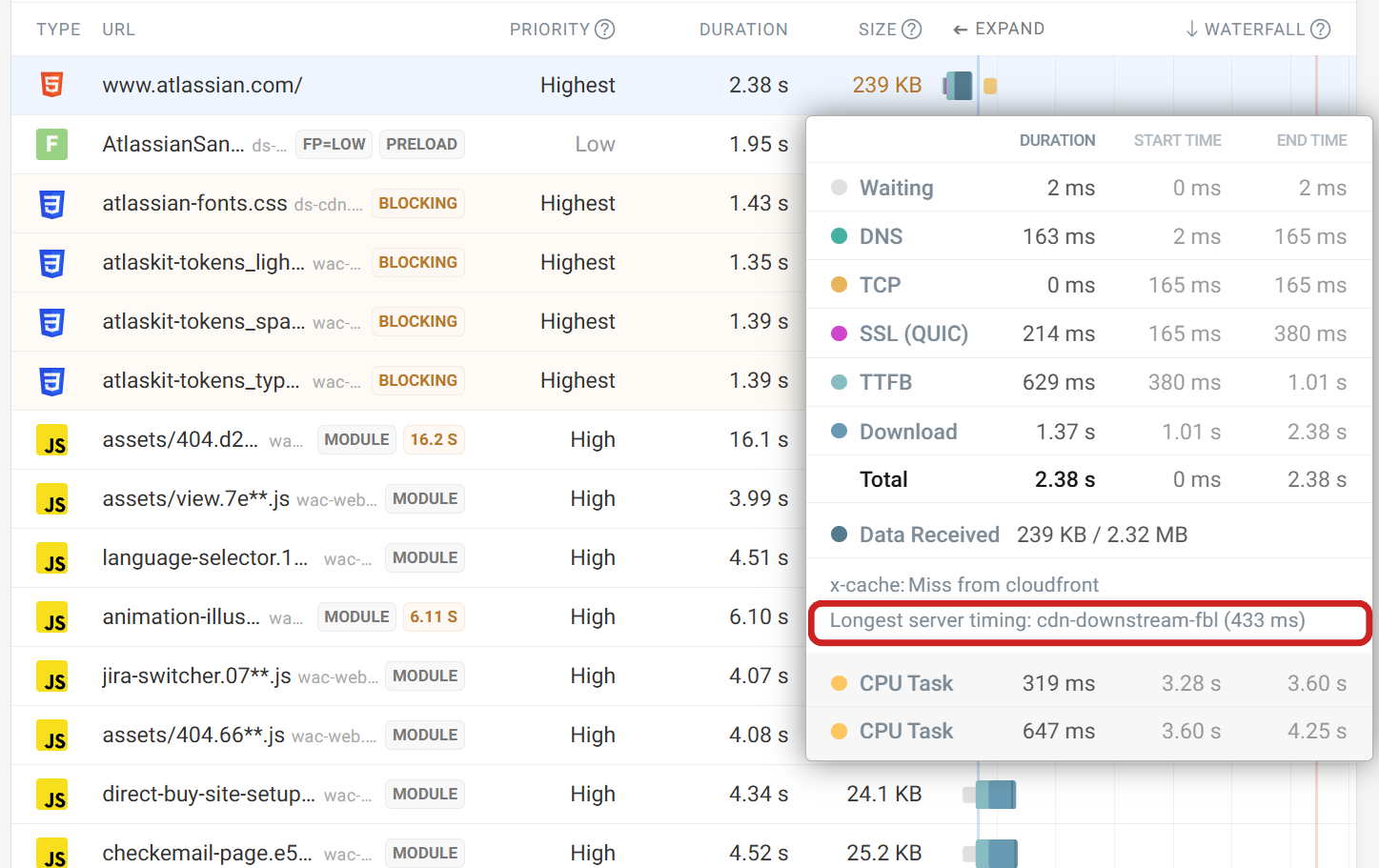Open the Waterfall help icon
The image size is (1379, 868).
[1320, 30]
